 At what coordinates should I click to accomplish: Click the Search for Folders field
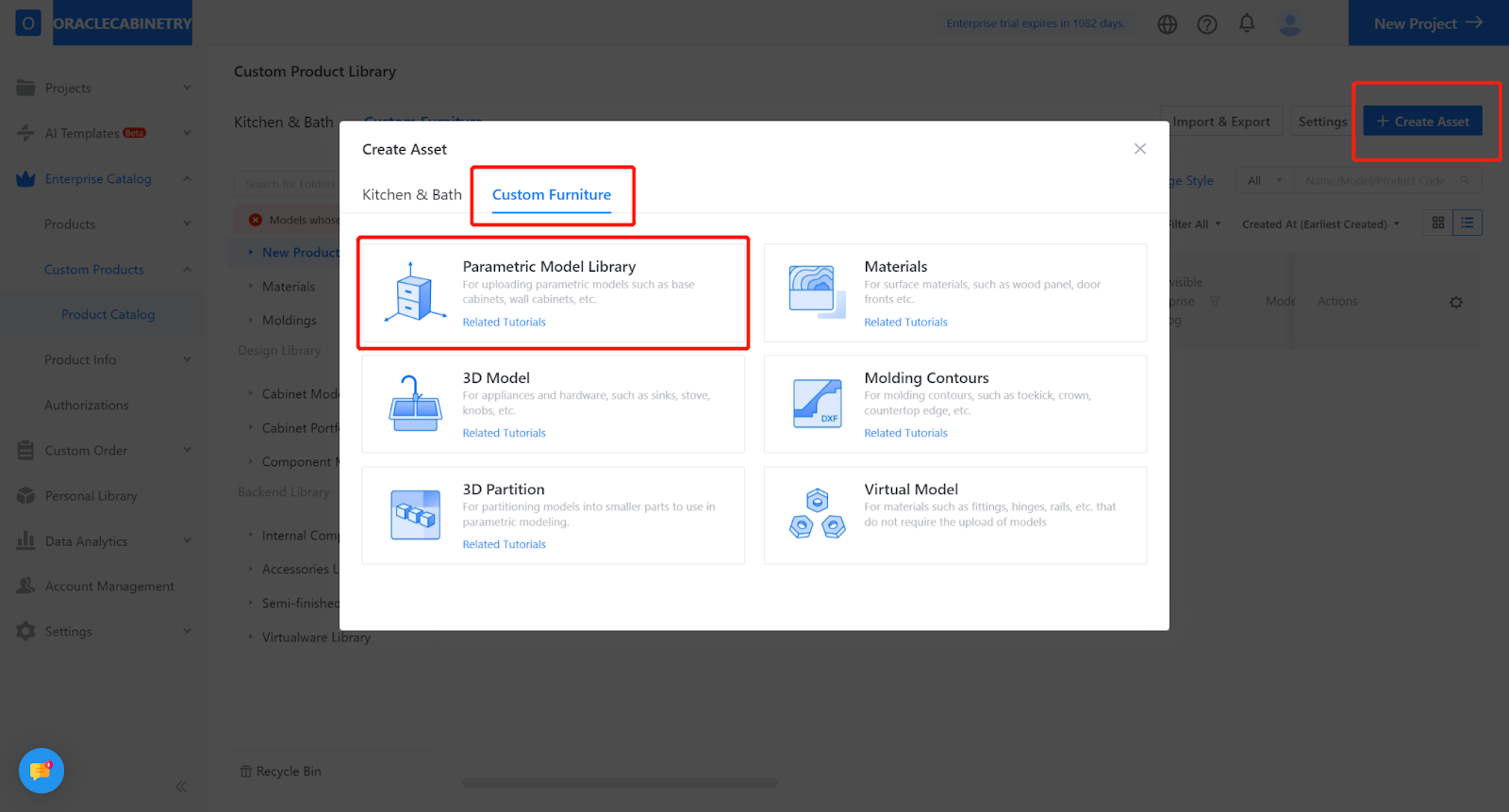pyautogui.click(x=287, y=184)
